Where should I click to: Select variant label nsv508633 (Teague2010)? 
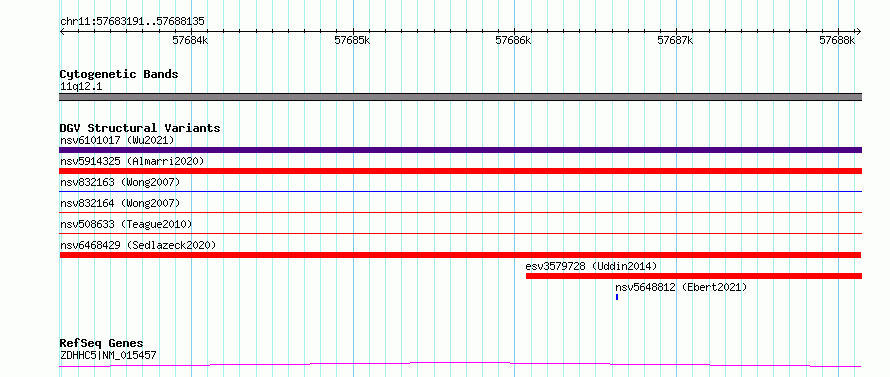[x=126, y=224]
